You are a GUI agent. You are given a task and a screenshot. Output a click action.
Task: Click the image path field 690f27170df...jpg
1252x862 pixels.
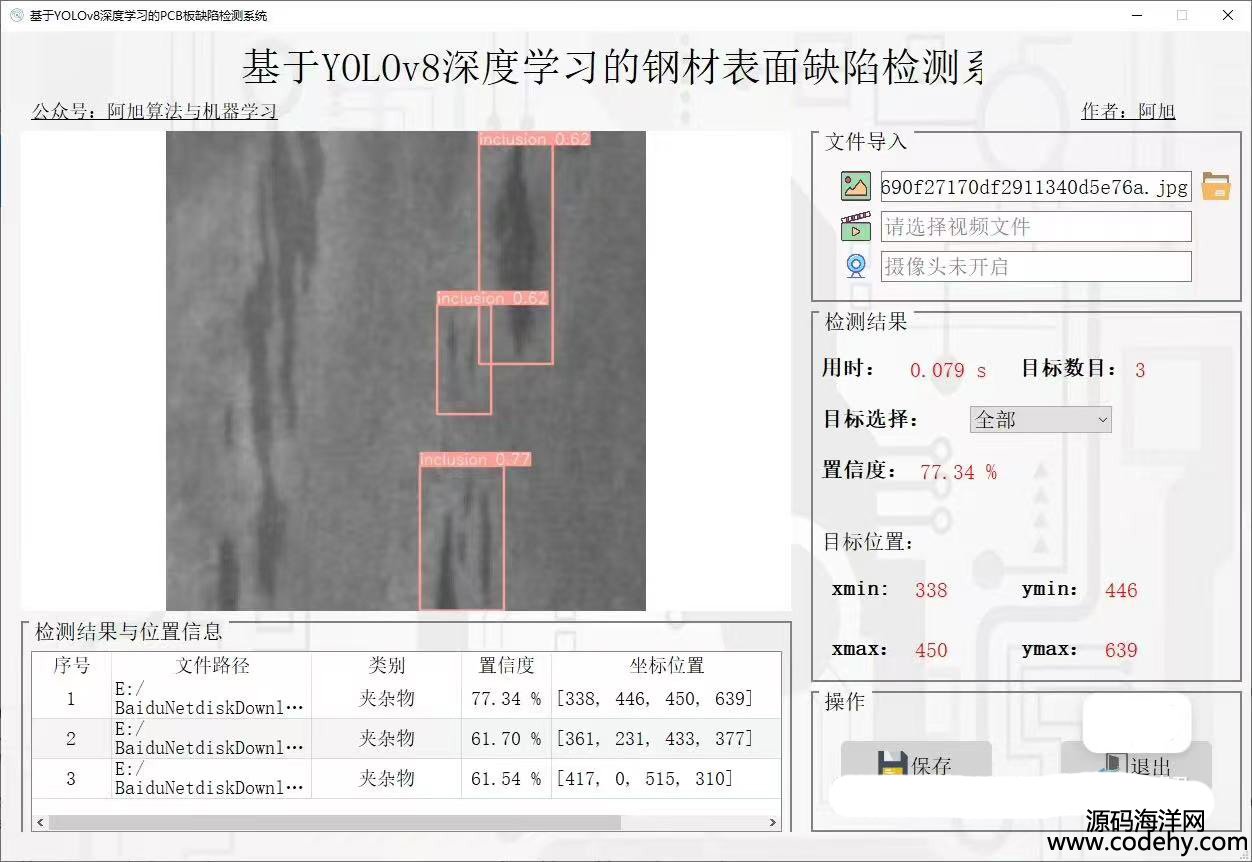[1036, 186]
